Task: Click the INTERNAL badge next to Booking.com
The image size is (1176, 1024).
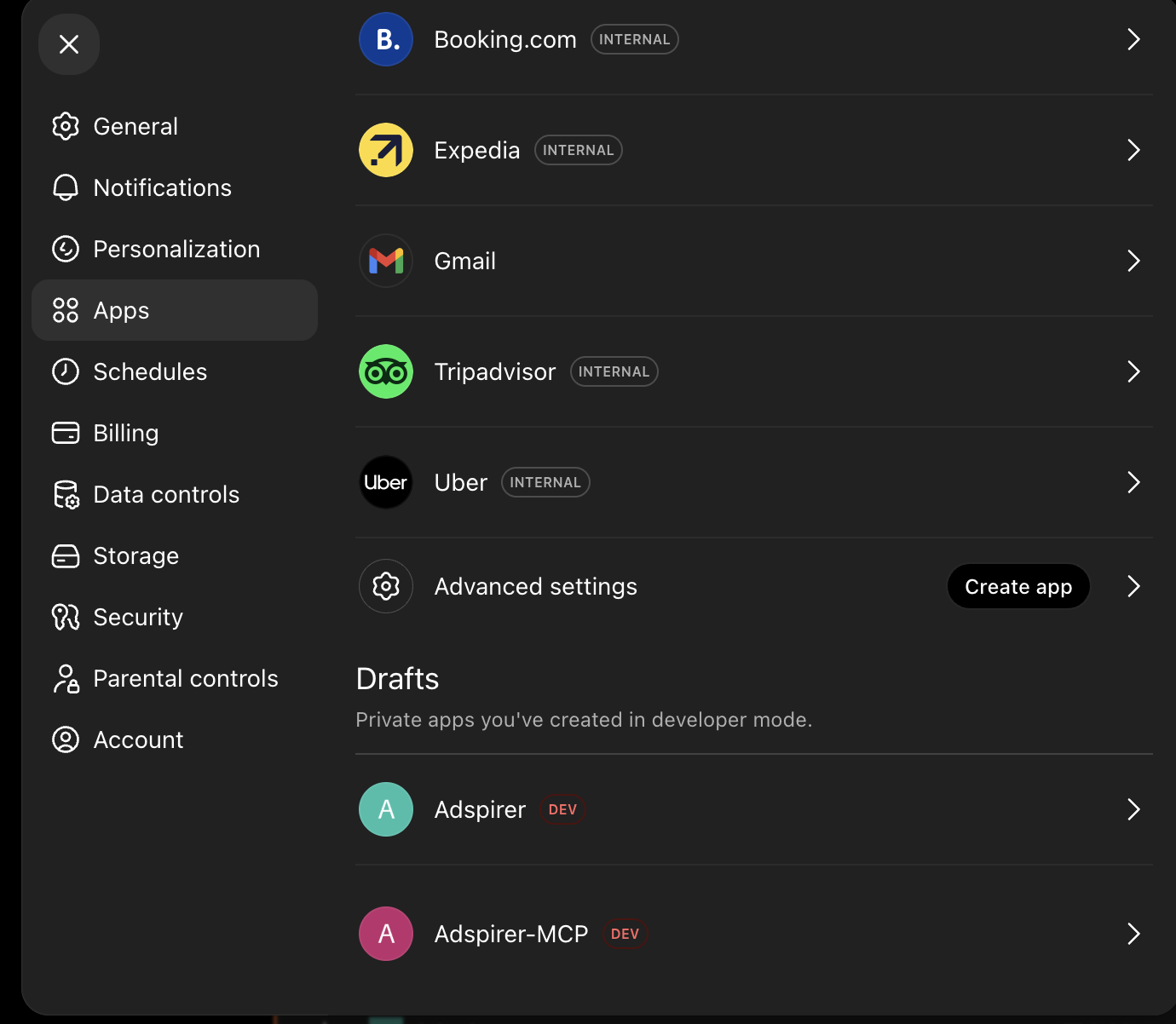Action: 635,39
